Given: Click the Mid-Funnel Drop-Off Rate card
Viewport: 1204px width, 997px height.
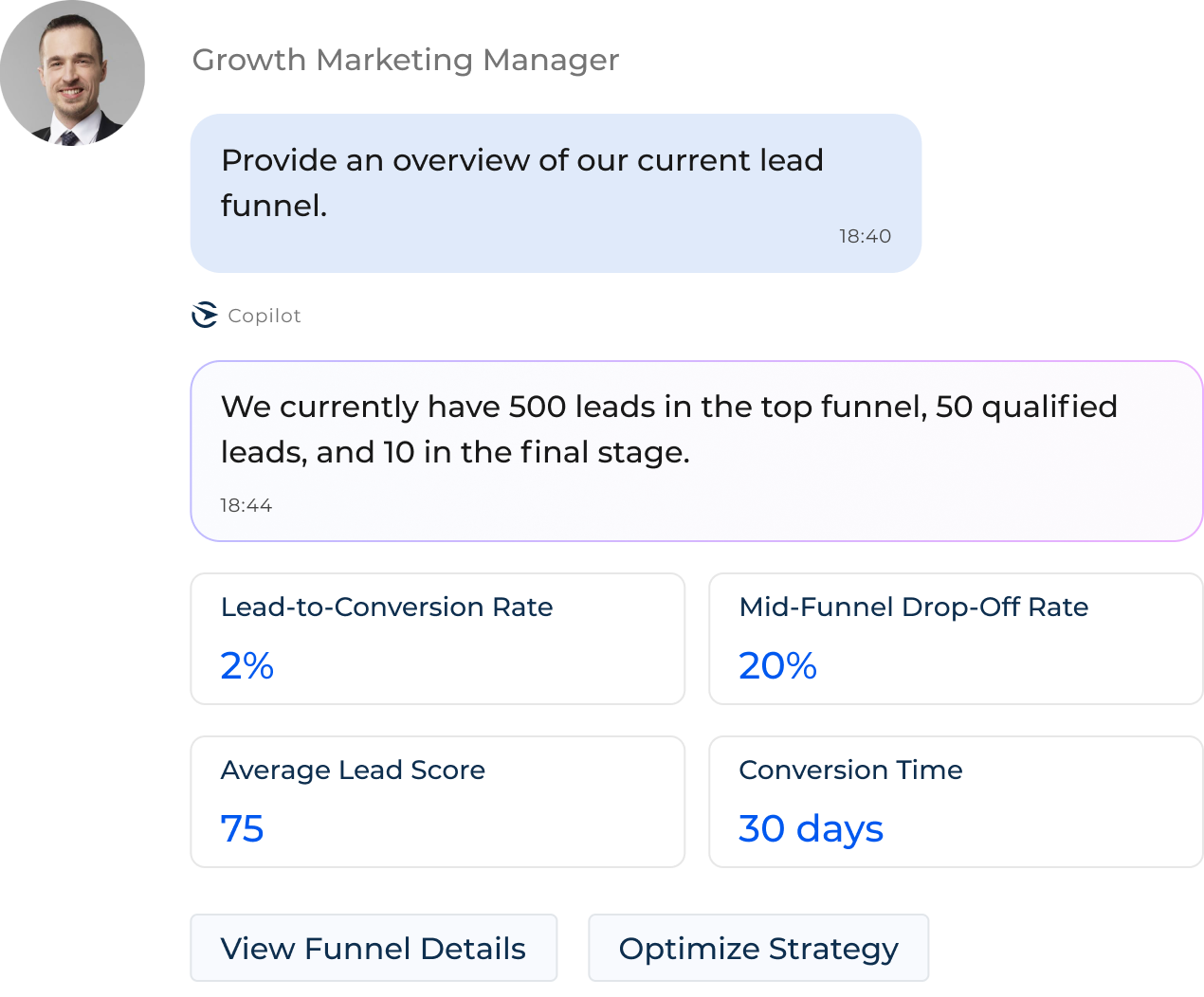Looking at the screenshot, I should [956, 638].
